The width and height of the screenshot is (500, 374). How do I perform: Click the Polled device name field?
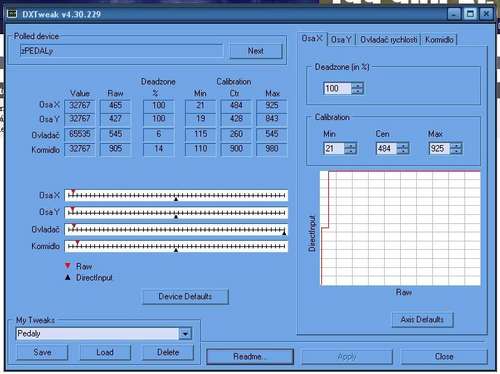pyautogui.click(x=121, y=51)
